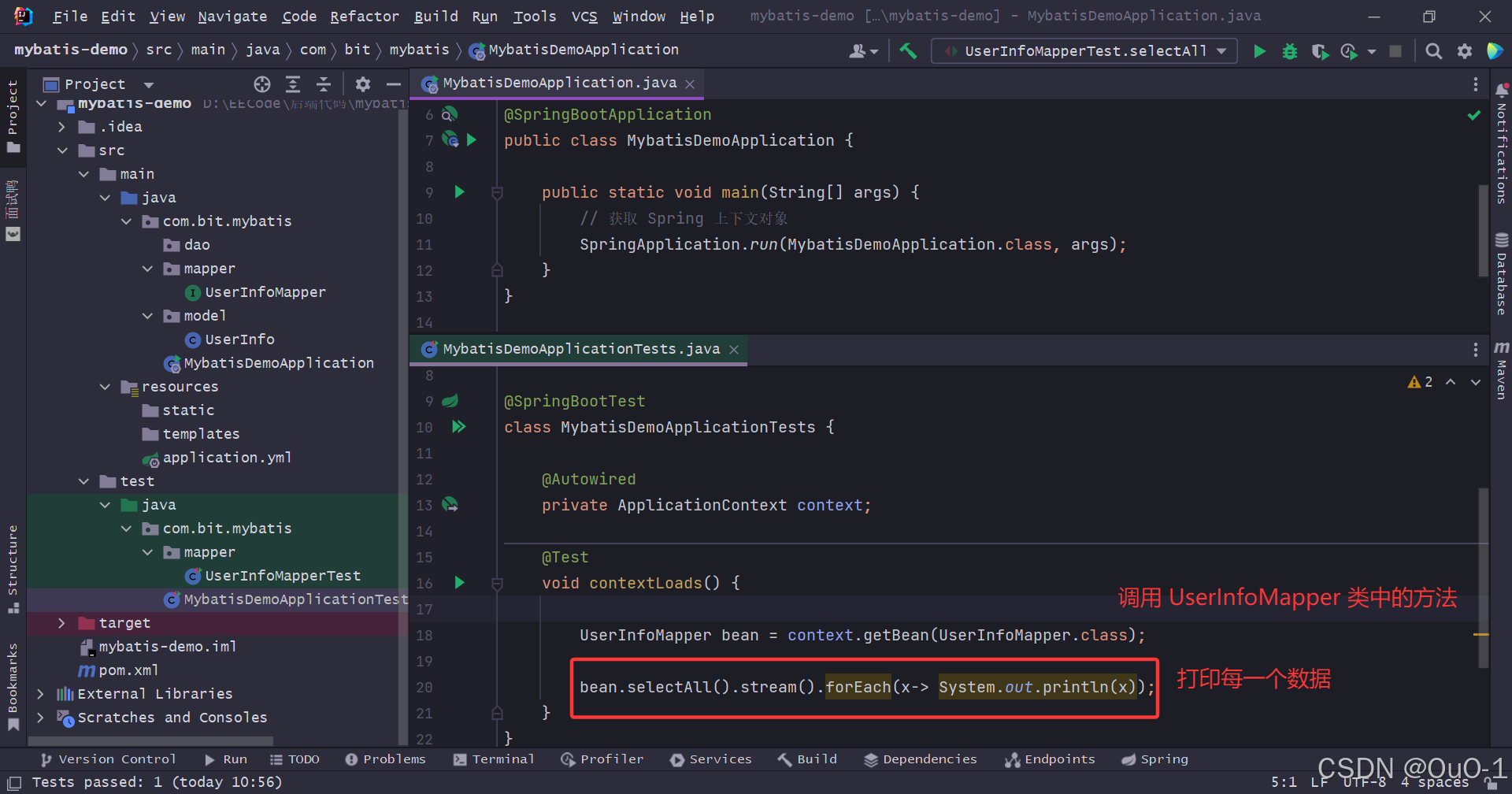Click select opened file target icon in Project panel
1512x794 pixels.
click(262, 84)
